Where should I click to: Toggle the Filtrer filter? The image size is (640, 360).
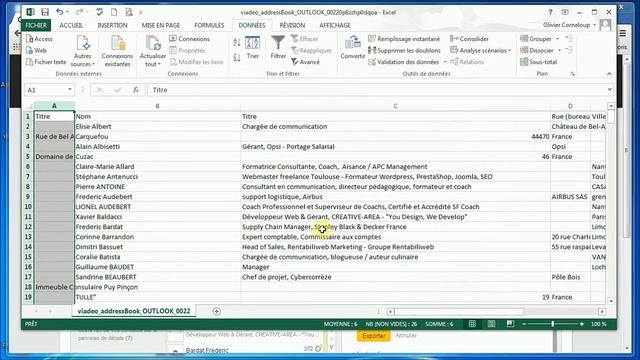pyautogui.click(x=278, y=48)
